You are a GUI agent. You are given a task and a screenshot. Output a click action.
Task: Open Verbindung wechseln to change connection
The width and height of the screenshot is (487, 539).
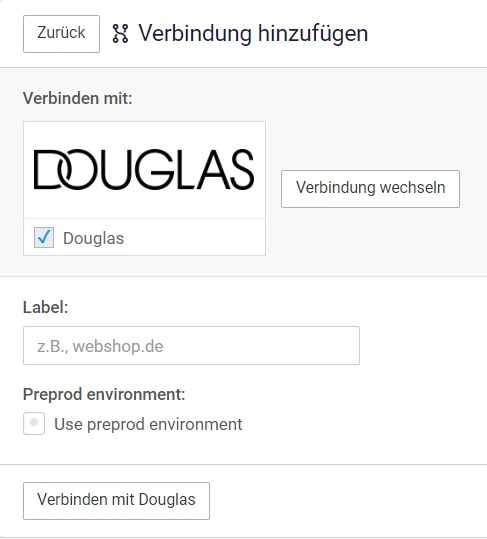370,189
